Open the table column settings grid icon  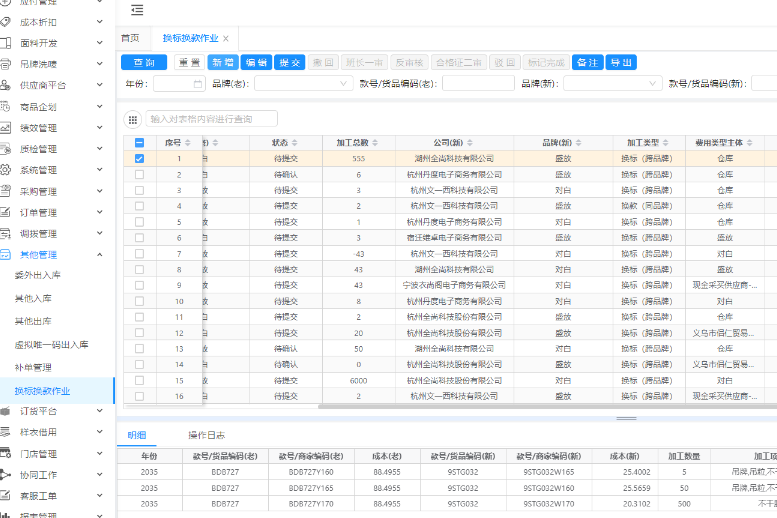(132, 119)
